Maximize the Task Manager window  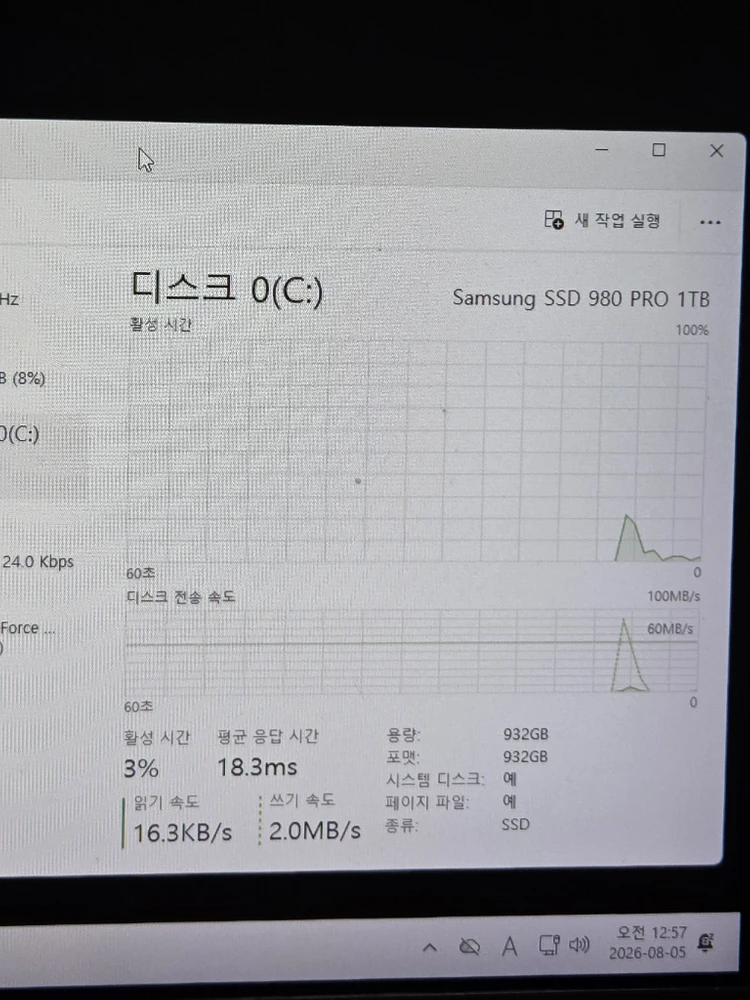[659, 150]
